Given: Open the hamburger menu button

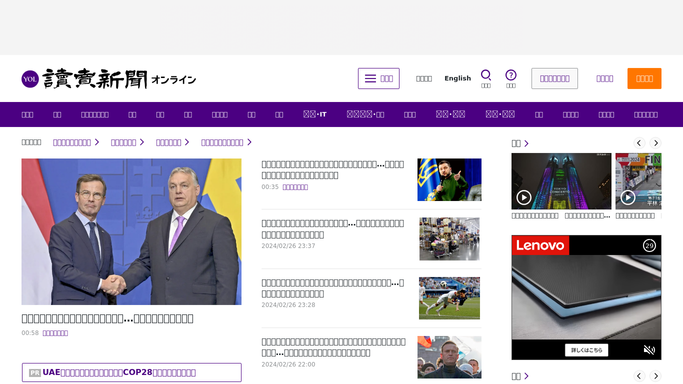Looking at the screenshot, I should point(379,78).
